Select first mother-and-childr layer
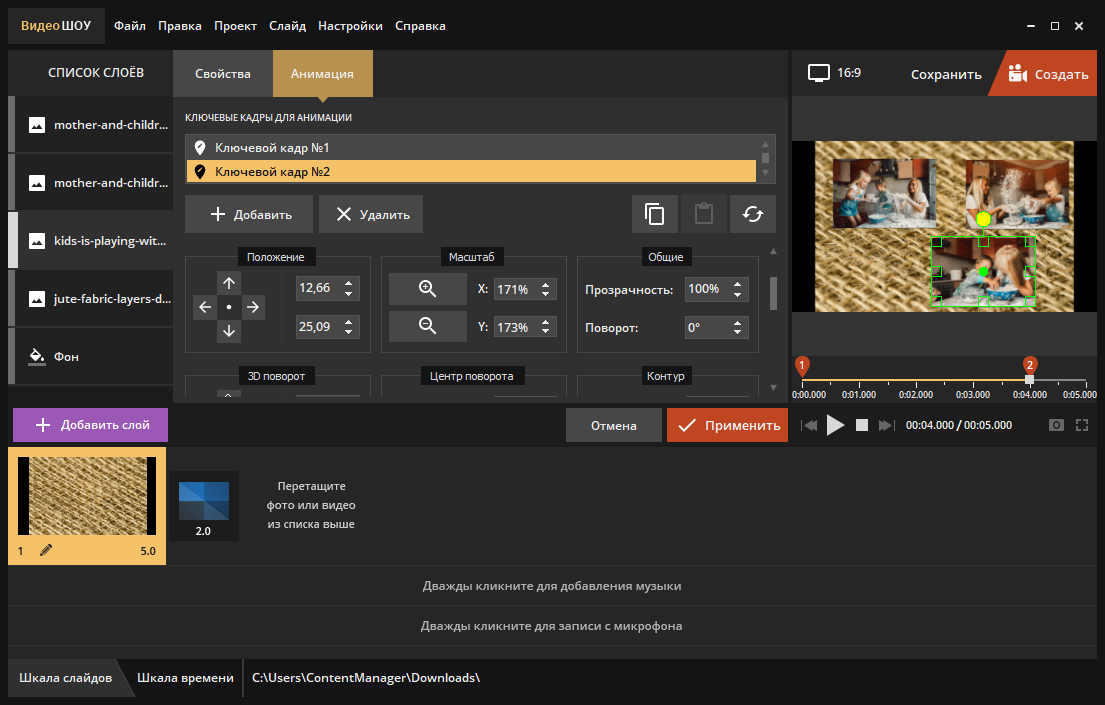Viewport: 1105px width, 705px height. click(x=90, y=125)
